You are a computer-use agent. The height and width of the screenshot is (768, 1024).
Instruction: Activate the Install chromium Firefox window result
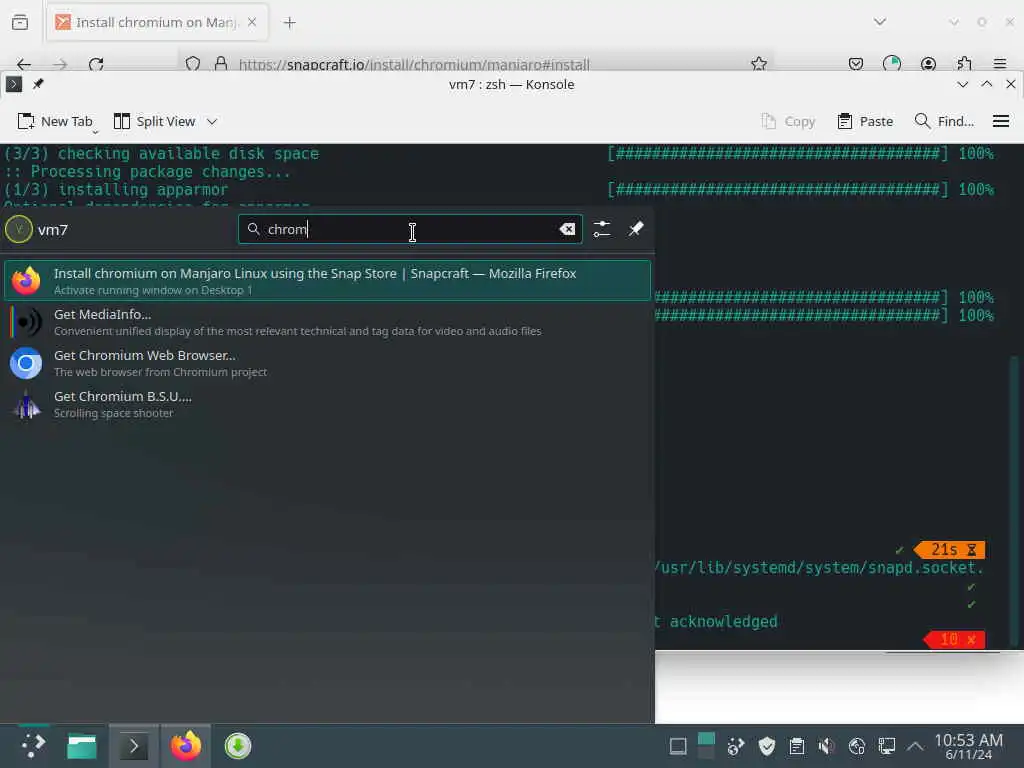pyautogui.click(x=327, y=281)
